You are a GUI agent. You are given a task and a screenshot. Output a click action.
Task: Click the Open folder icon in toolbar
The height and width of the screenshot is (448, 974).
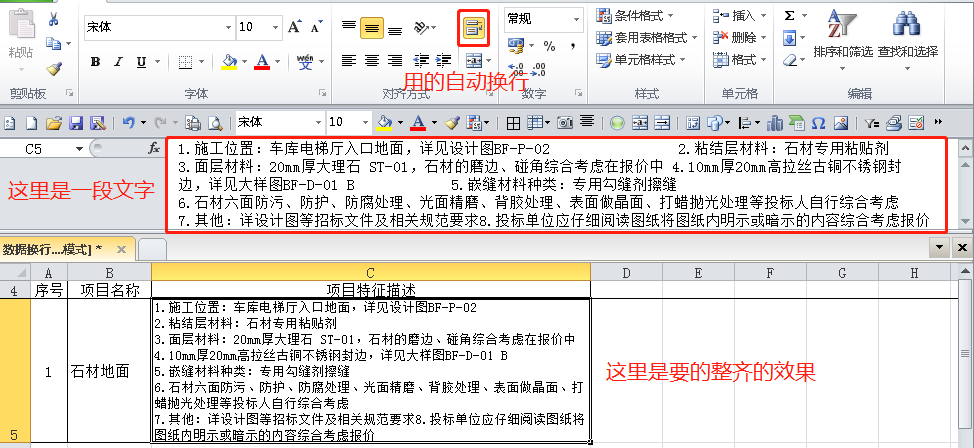[x=54, y=123]
